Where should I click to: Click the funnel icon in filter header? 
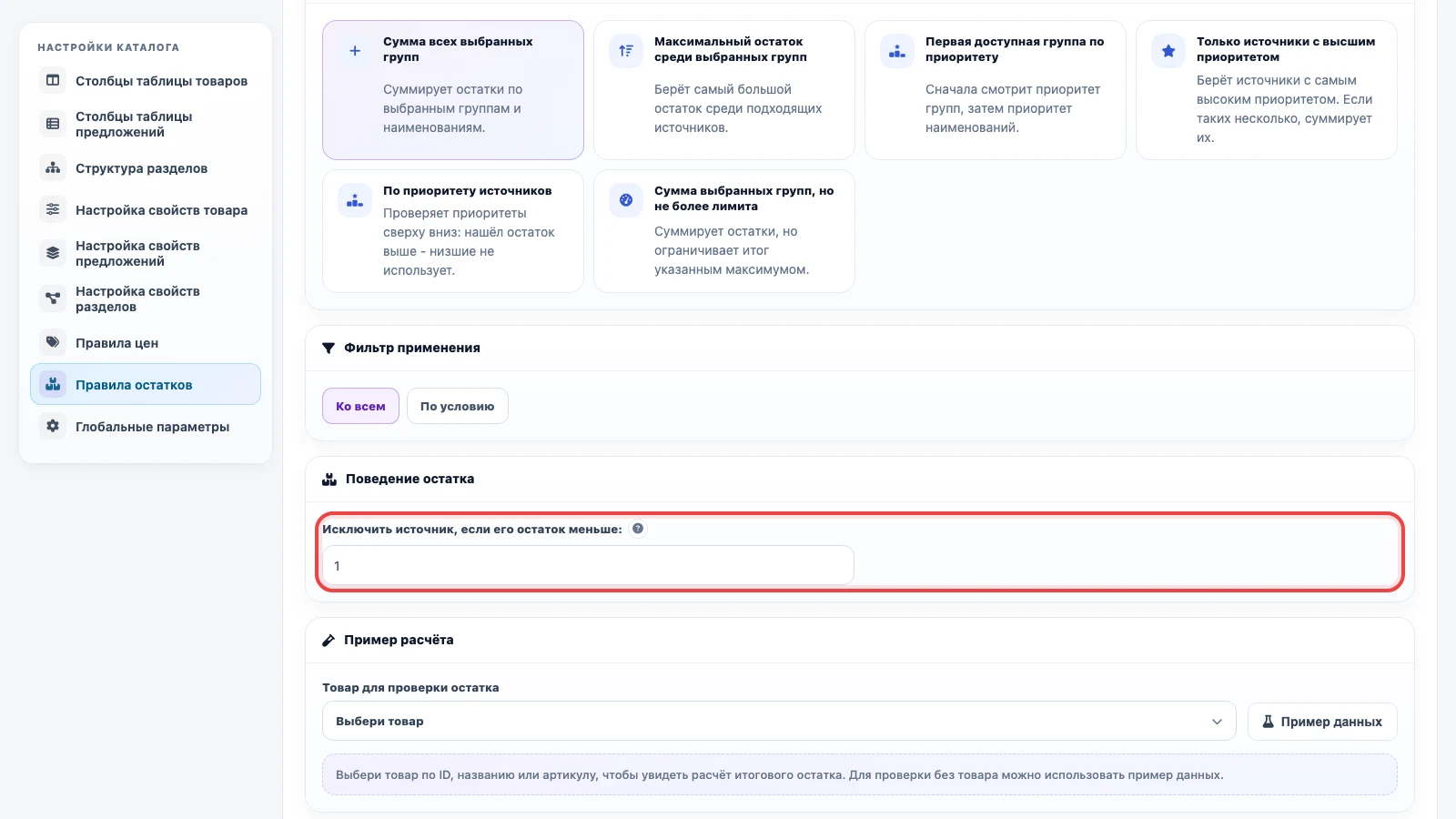pyautogui.click(x=329, y=349)
